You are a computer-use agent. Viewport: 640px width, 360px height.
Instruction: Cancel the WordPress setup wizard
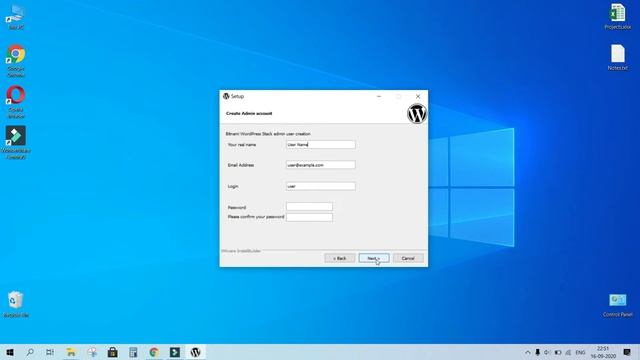coord(408,258)
